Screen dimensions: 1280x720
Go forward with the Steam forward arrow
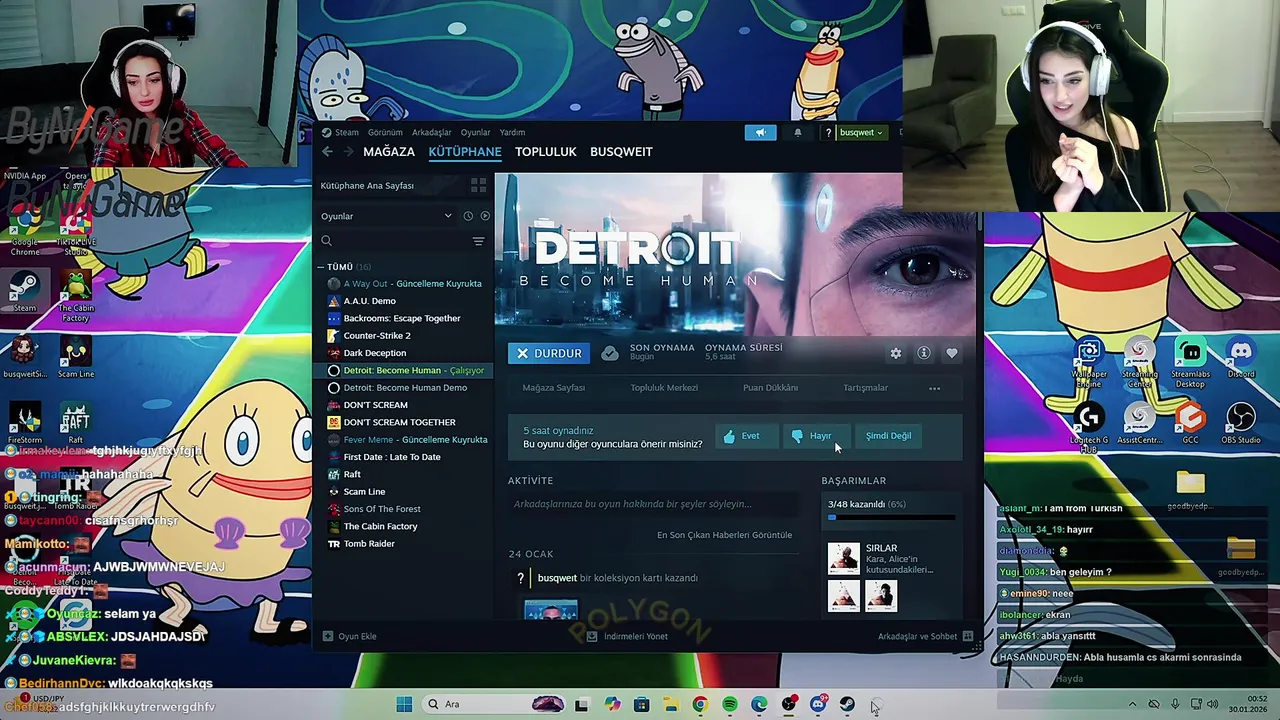coord(348,151)
